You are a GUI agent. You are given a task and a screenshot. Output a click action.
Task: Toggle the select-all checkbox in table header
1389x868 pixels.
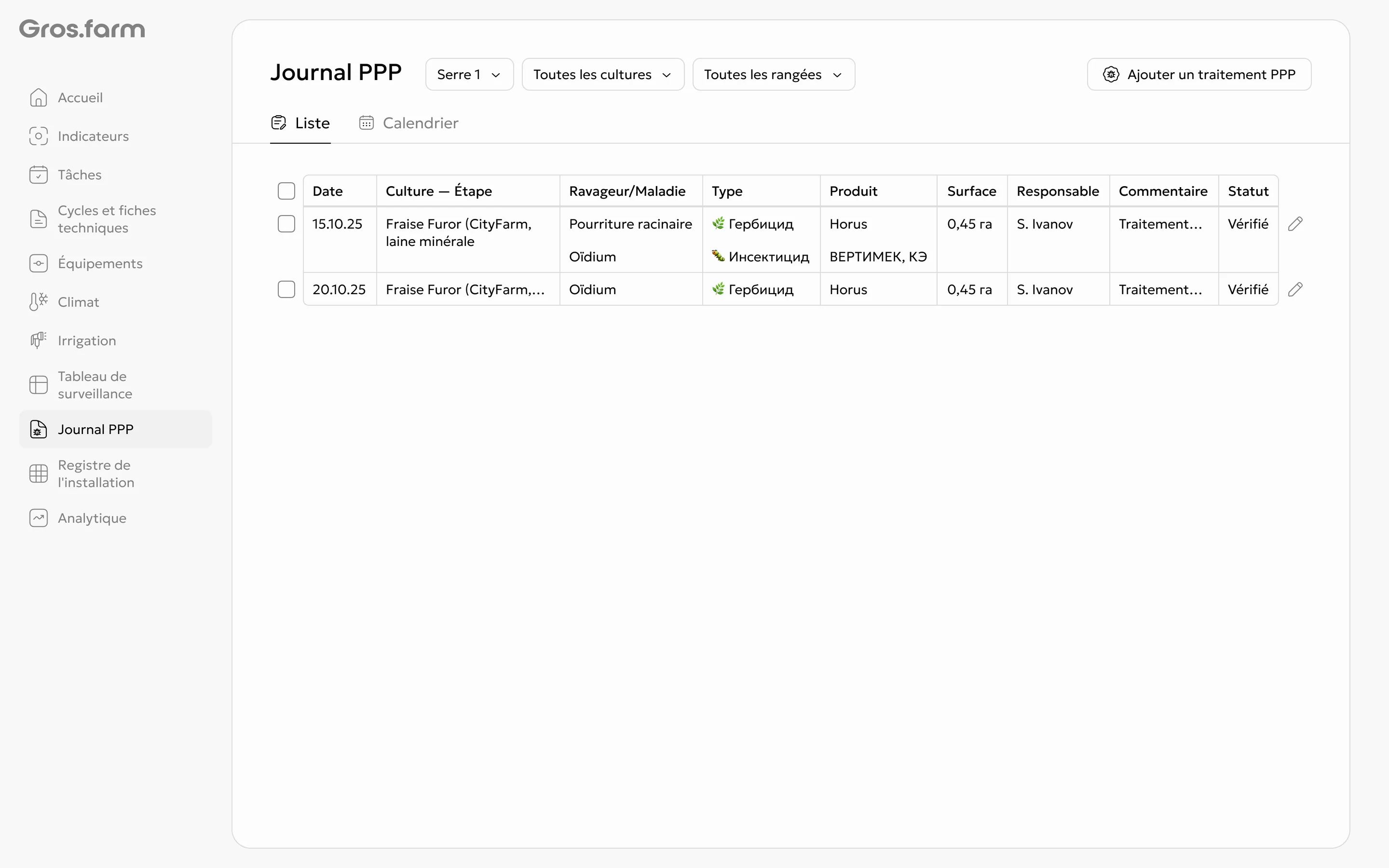click(x=286, y=191)
